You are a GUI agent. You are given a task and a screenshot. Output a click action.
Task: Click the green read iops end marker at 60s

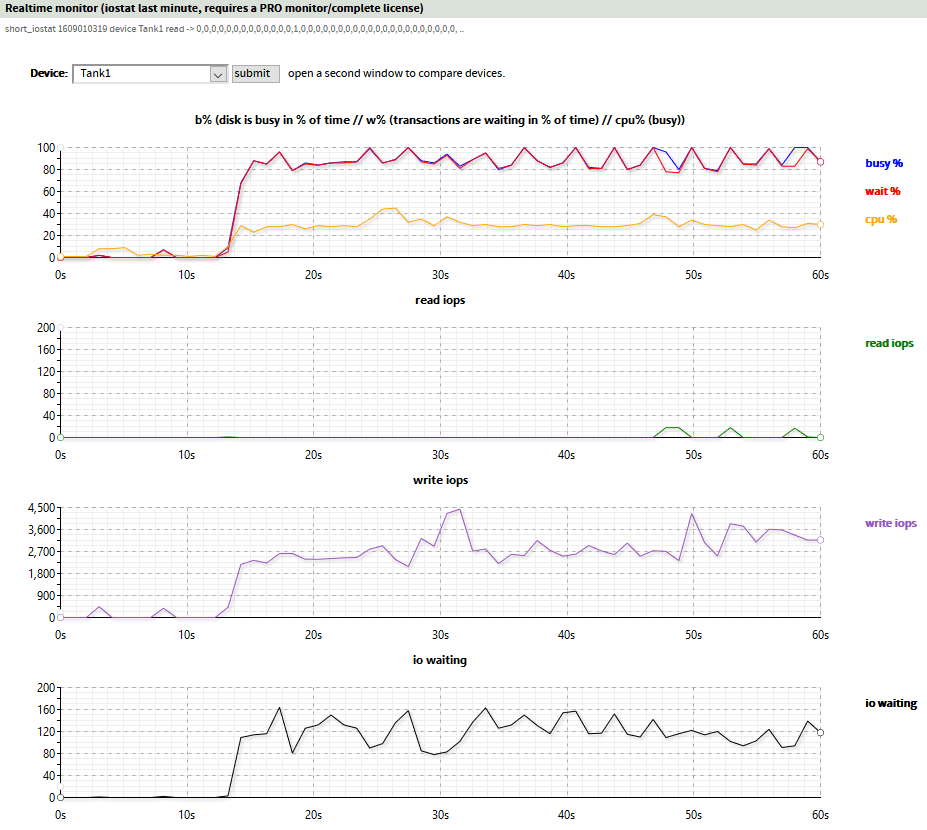tap(820, 437)
